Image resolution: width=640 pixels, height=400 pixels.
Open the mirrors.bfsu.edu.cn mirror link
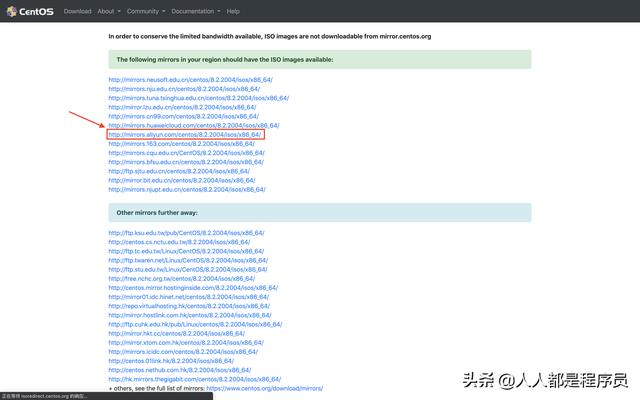click(x=186, y=162)
